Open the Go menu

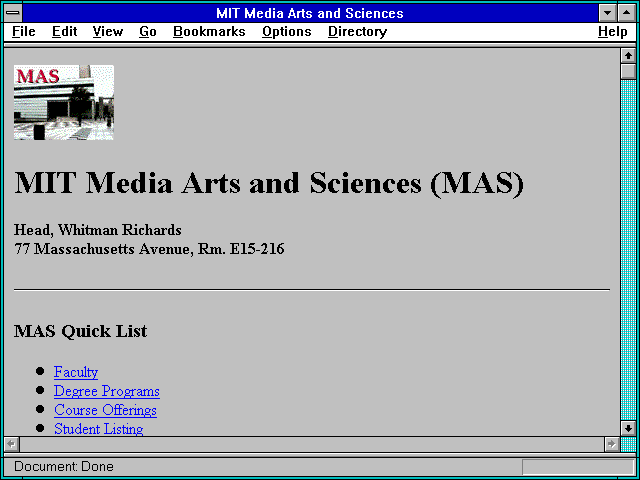tap(148, 32)
